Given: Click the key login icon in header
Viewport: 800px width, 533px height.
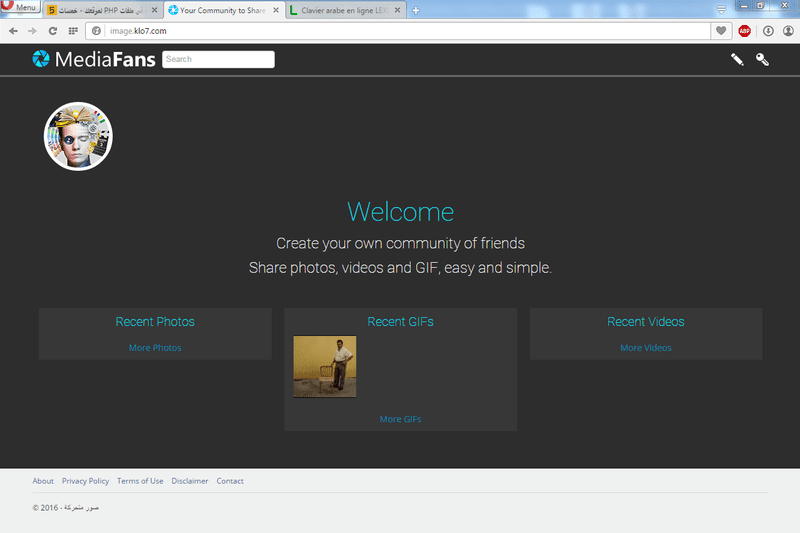Looking at the screenshot, I should [x=762, y=59].
